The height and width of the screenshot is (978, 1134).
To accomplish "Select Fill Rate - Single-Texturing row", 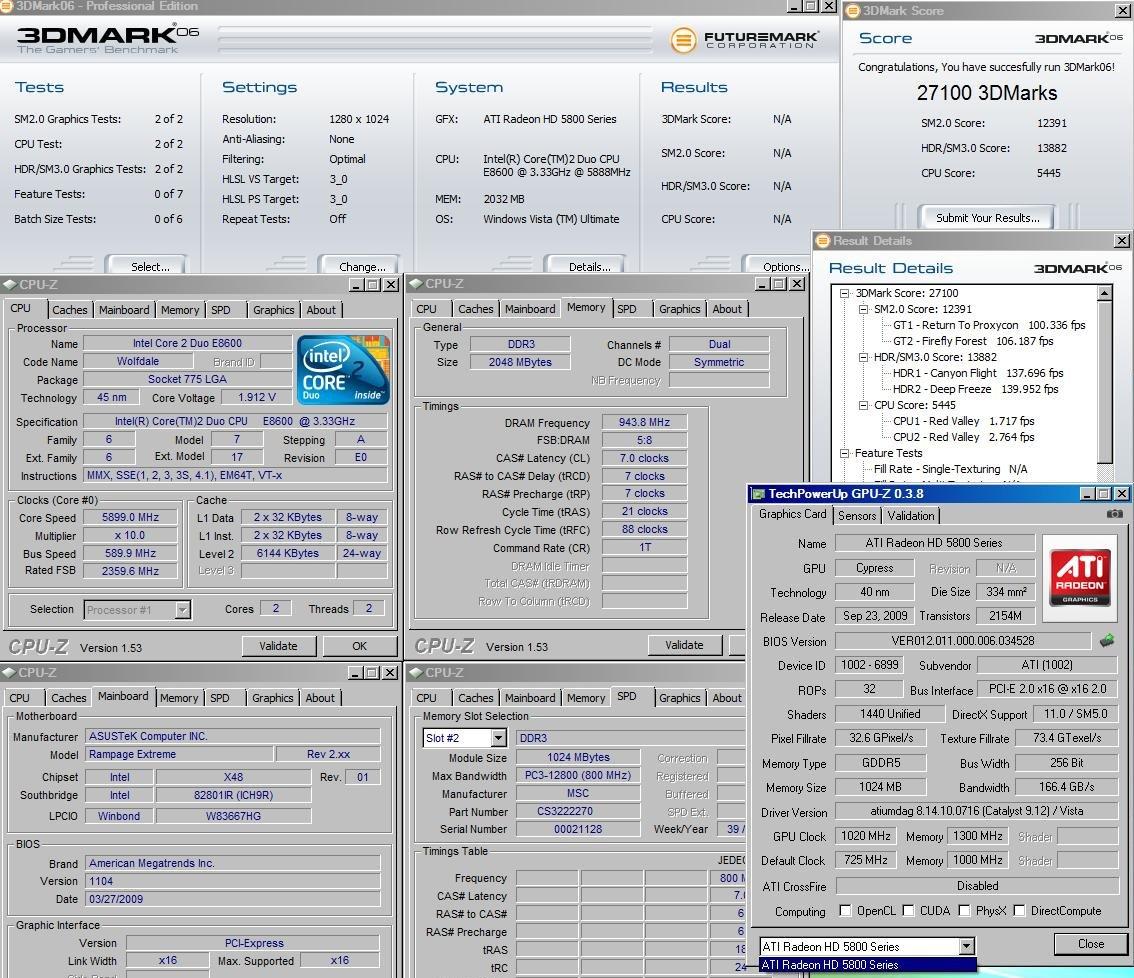I will [950, 469].
